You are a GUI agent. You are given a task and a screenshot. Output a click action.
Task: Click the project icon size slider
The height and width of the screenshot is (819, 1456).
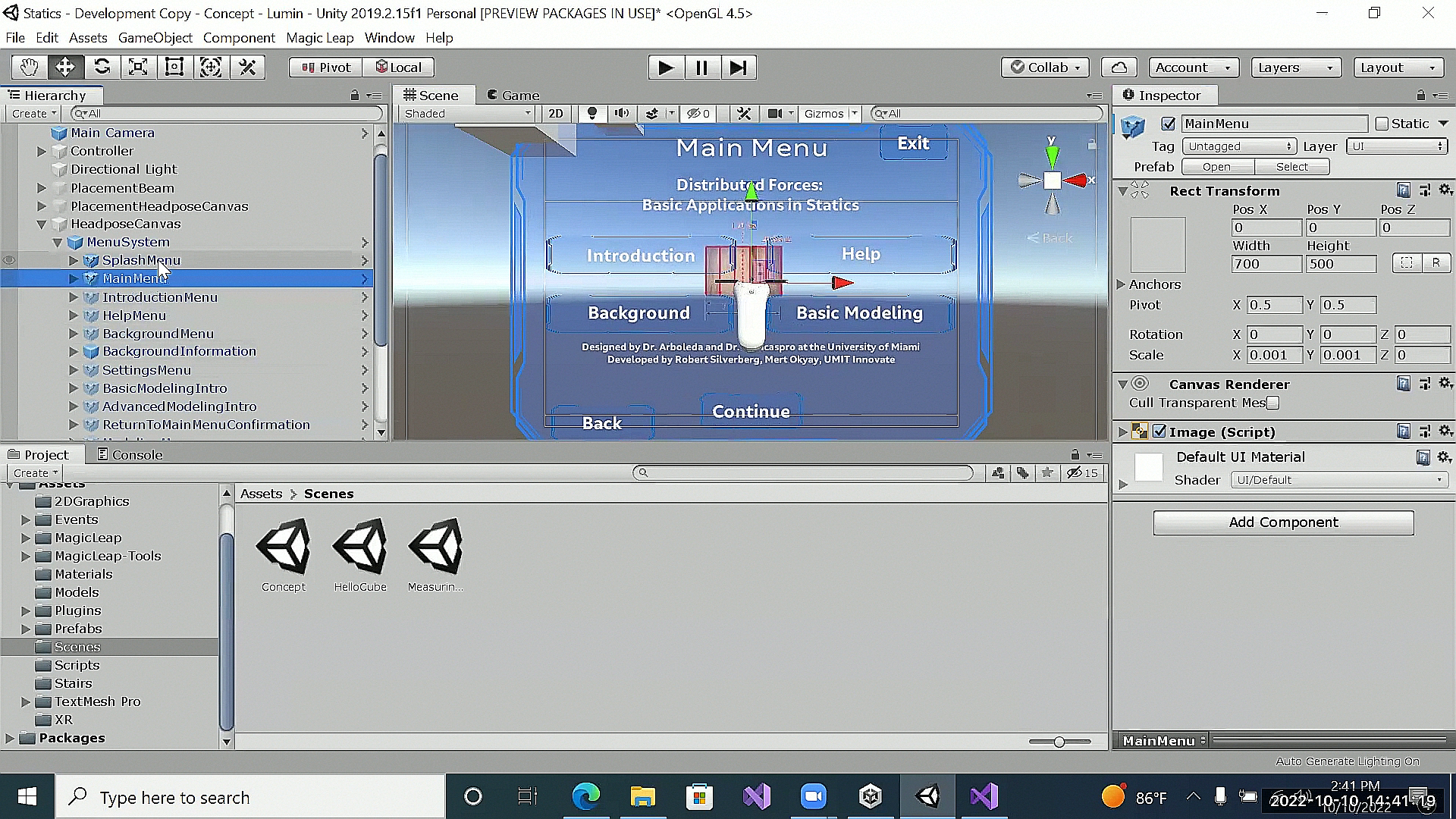pos(1059,742)
